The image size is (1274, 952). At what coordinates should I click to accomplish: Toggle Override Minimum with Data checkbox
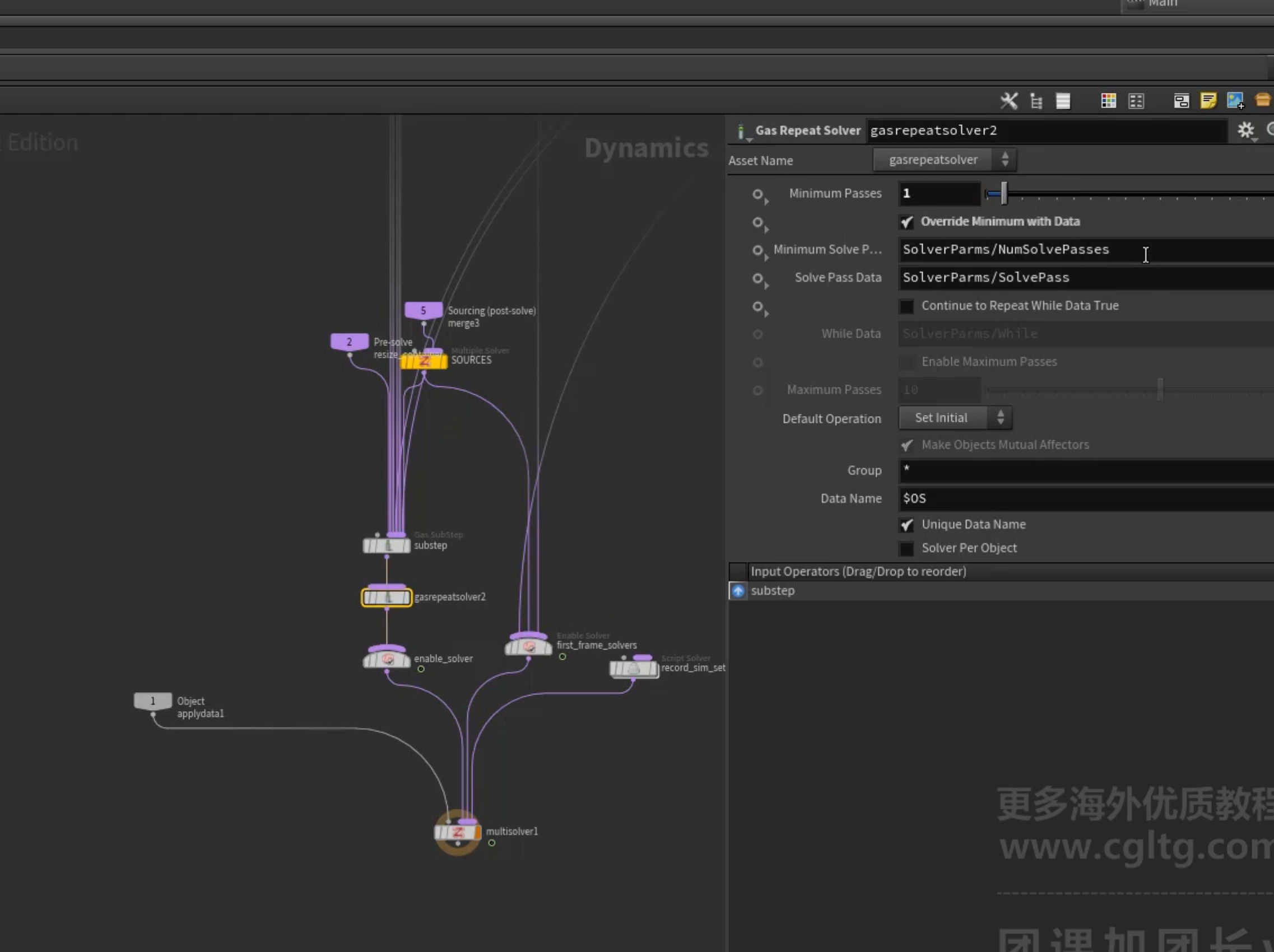(x=906, y=222)
